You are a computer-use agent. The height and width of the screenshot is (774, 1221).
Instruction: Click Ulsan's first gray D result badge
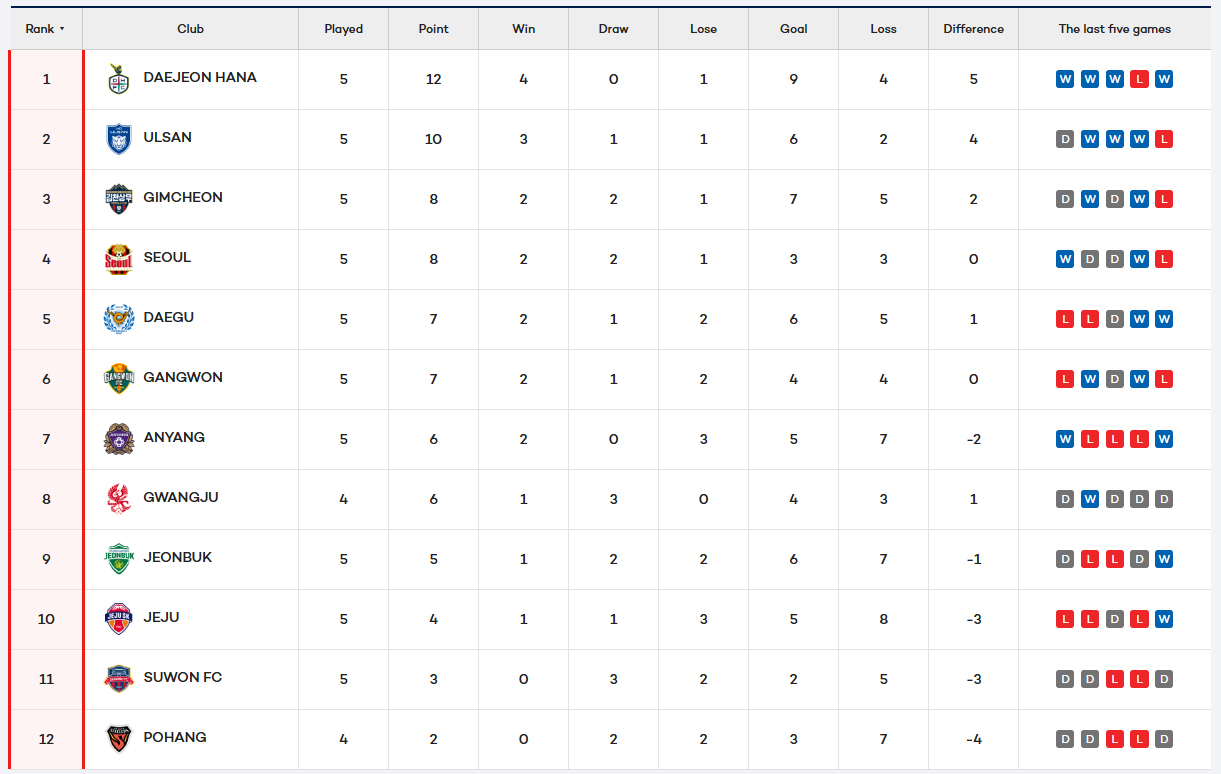[1065, 139]
